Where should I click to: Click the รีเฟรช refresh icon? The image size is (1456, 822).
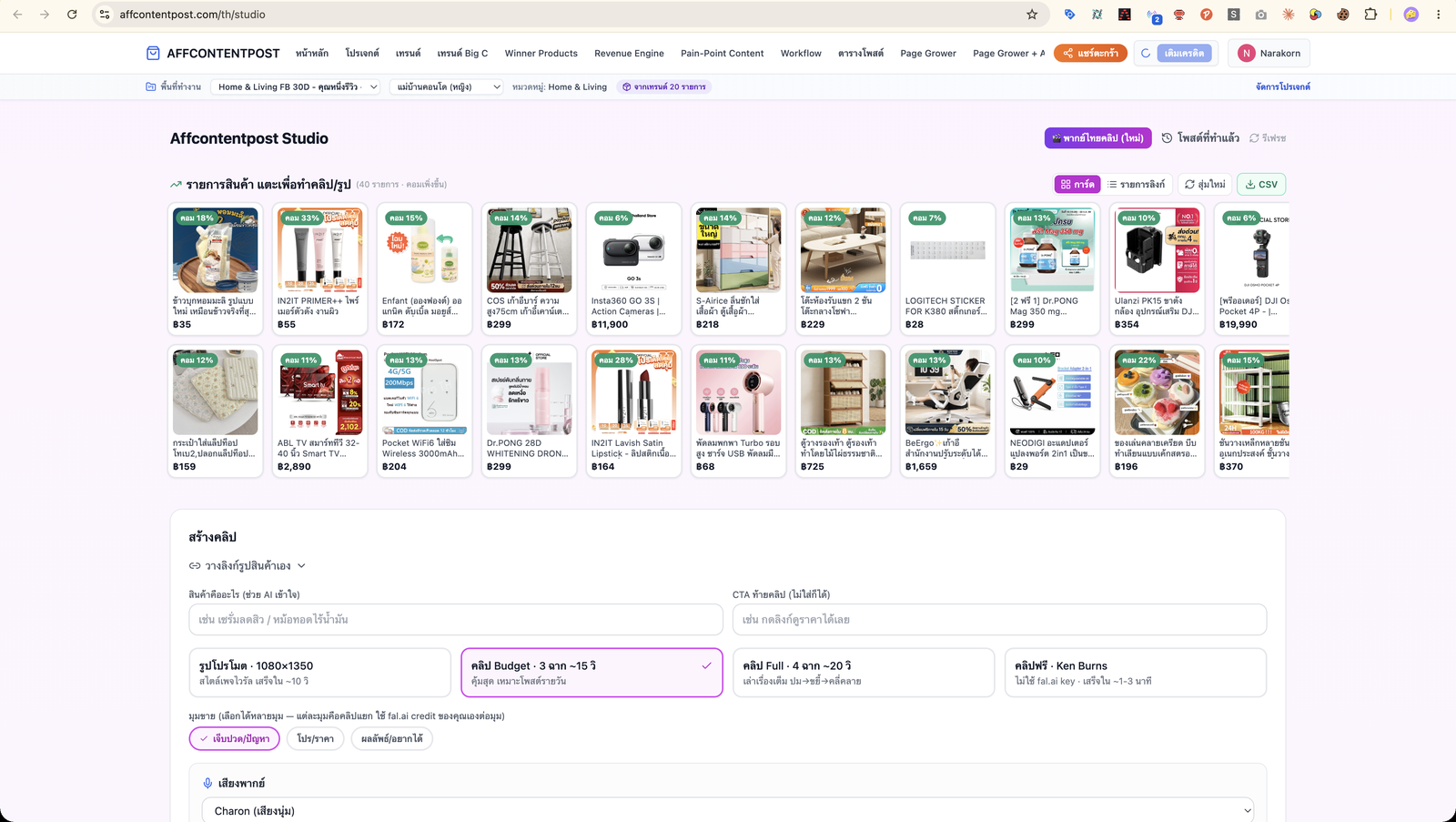1254,137
